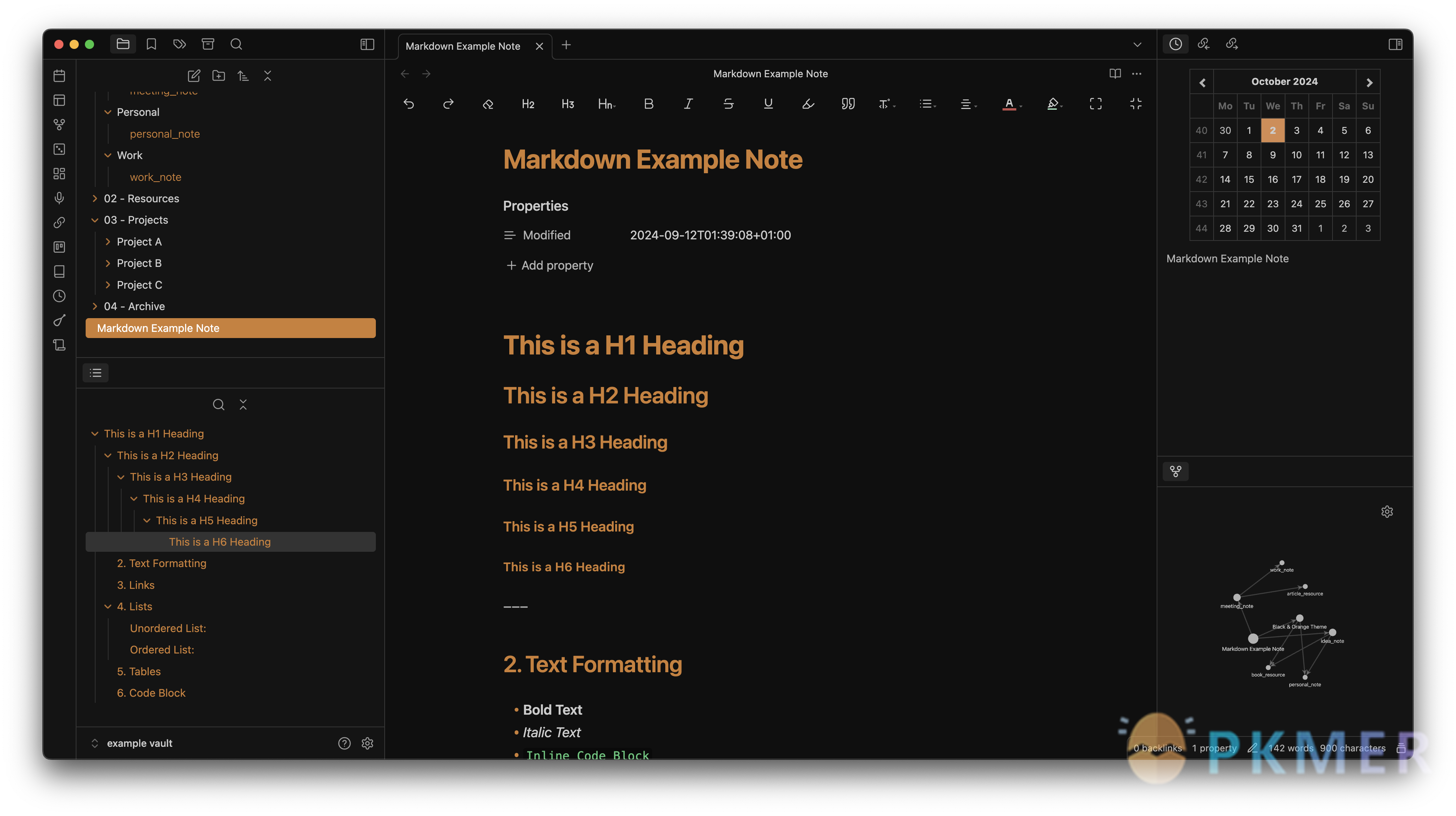This screenshot has height=816, width=1456.
Task: Open vault settings gear icon
Action: 367,743
